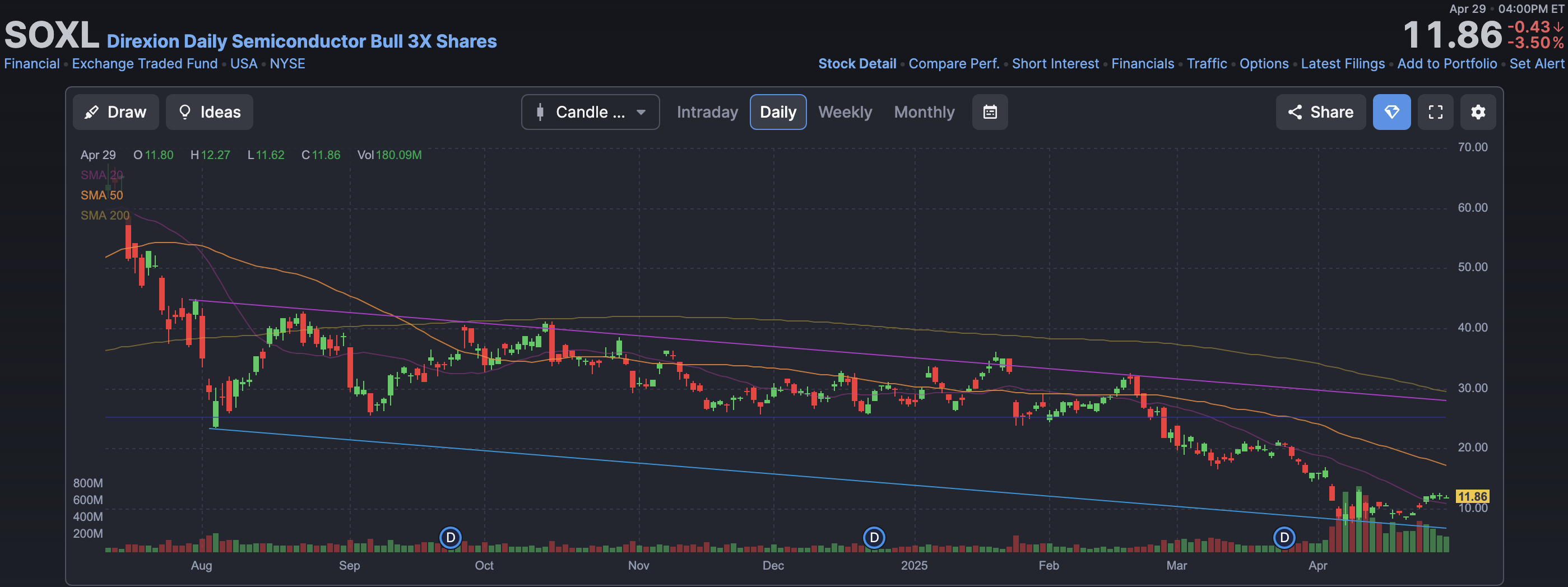The height and width of the screenshot is (587, 1568).
Task: Switch to Monthly timeframe
Action: (924, 112)
